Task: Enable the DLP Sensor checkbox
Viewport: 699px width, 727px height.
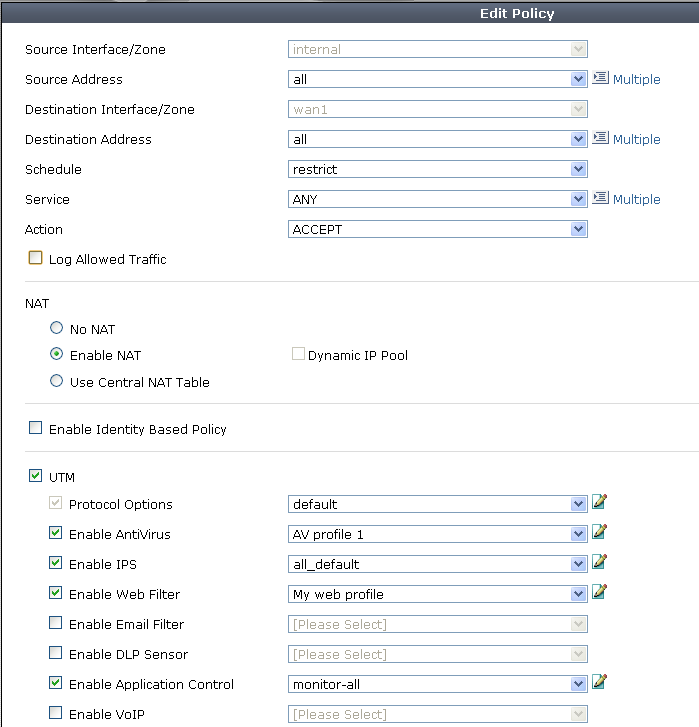Action: 56,654
